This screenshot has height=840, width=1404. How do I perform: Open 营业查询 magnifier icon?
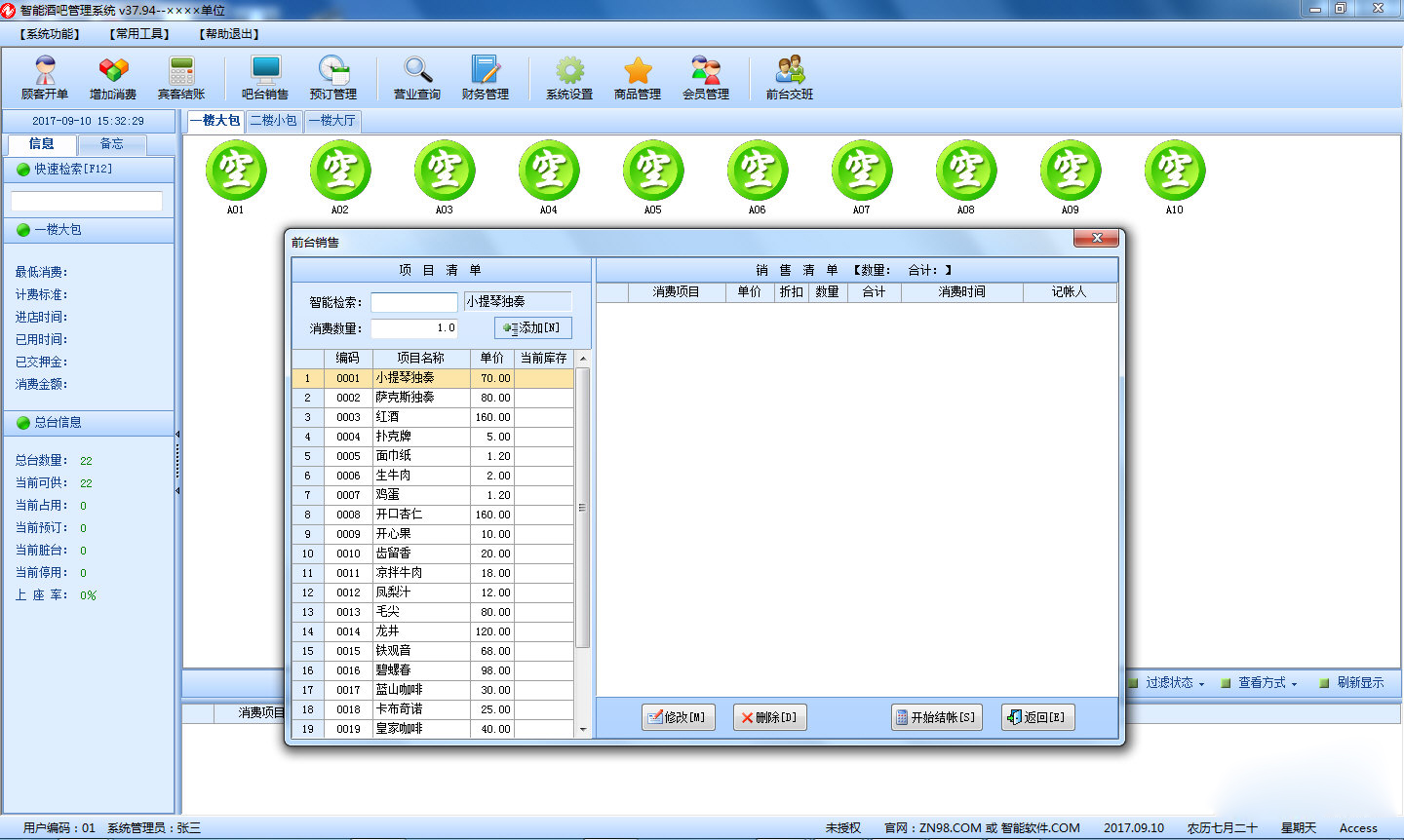coord(417,78)
